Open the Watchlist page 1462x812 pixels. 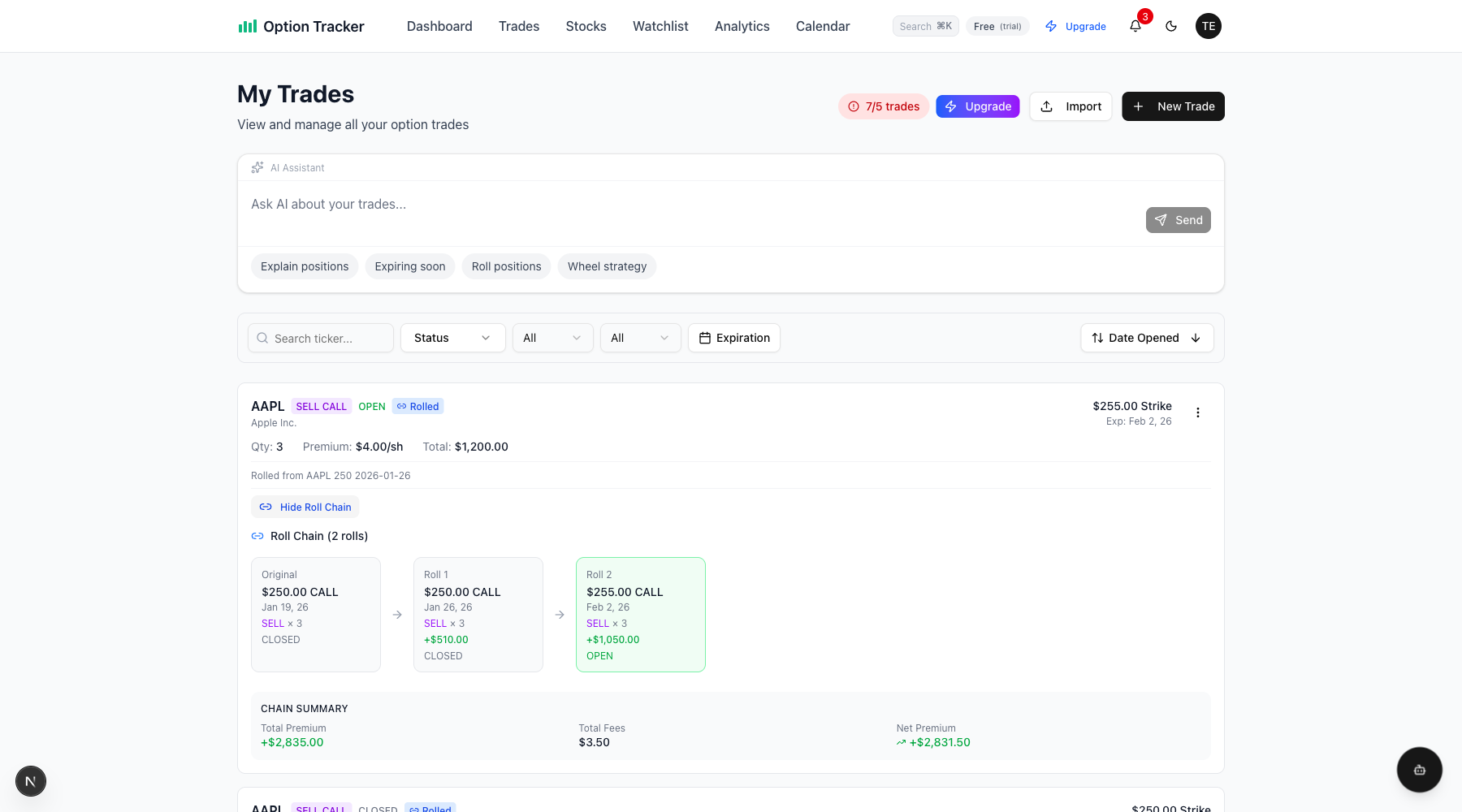click(x=660, y=26)
